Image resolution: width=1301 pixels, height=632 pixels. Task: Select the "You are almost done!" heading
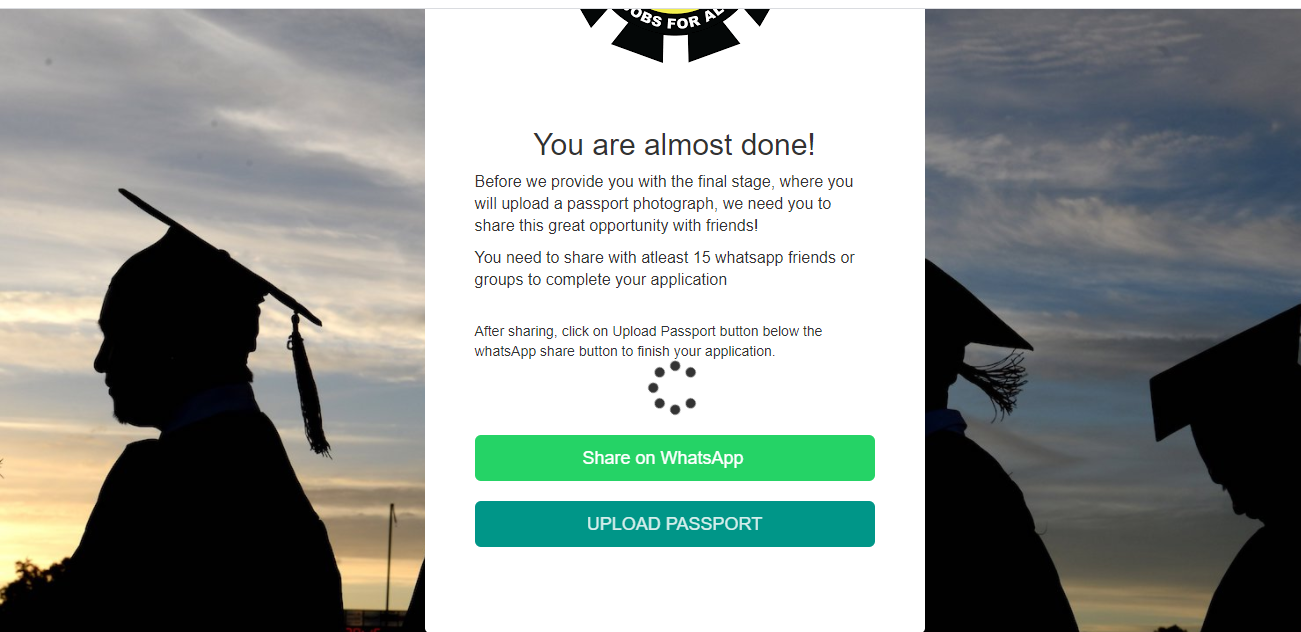674,144
